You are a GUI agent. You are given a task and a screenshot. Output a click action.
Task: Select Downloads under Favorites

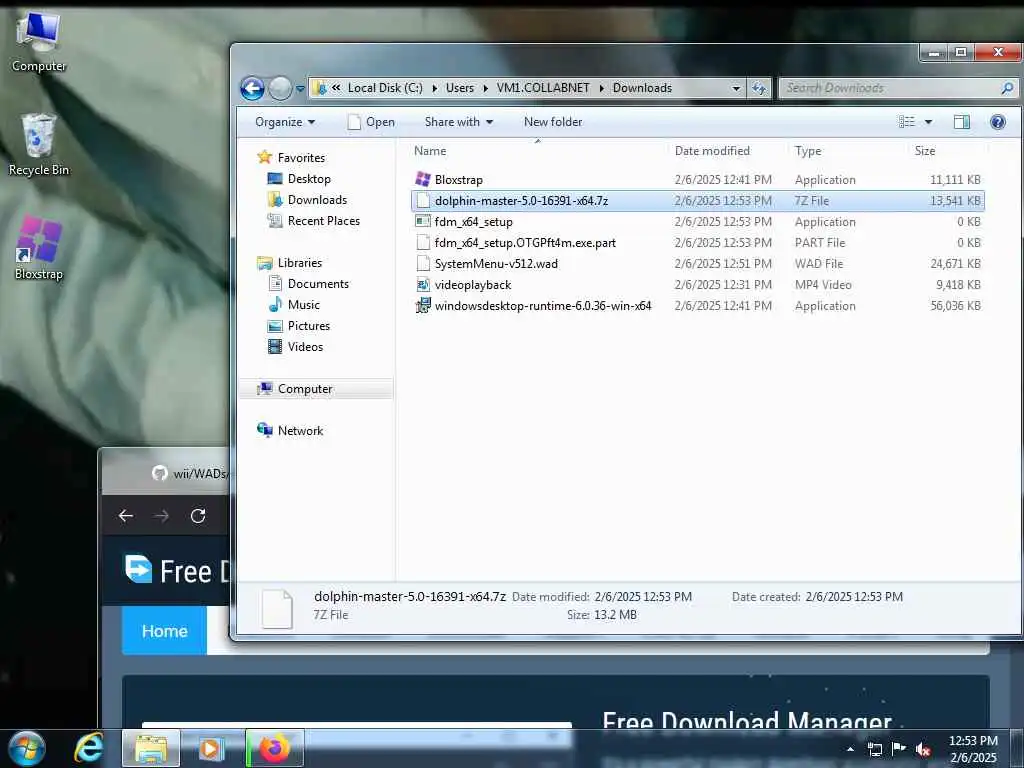pyautogui.click(x=307, y=200)
